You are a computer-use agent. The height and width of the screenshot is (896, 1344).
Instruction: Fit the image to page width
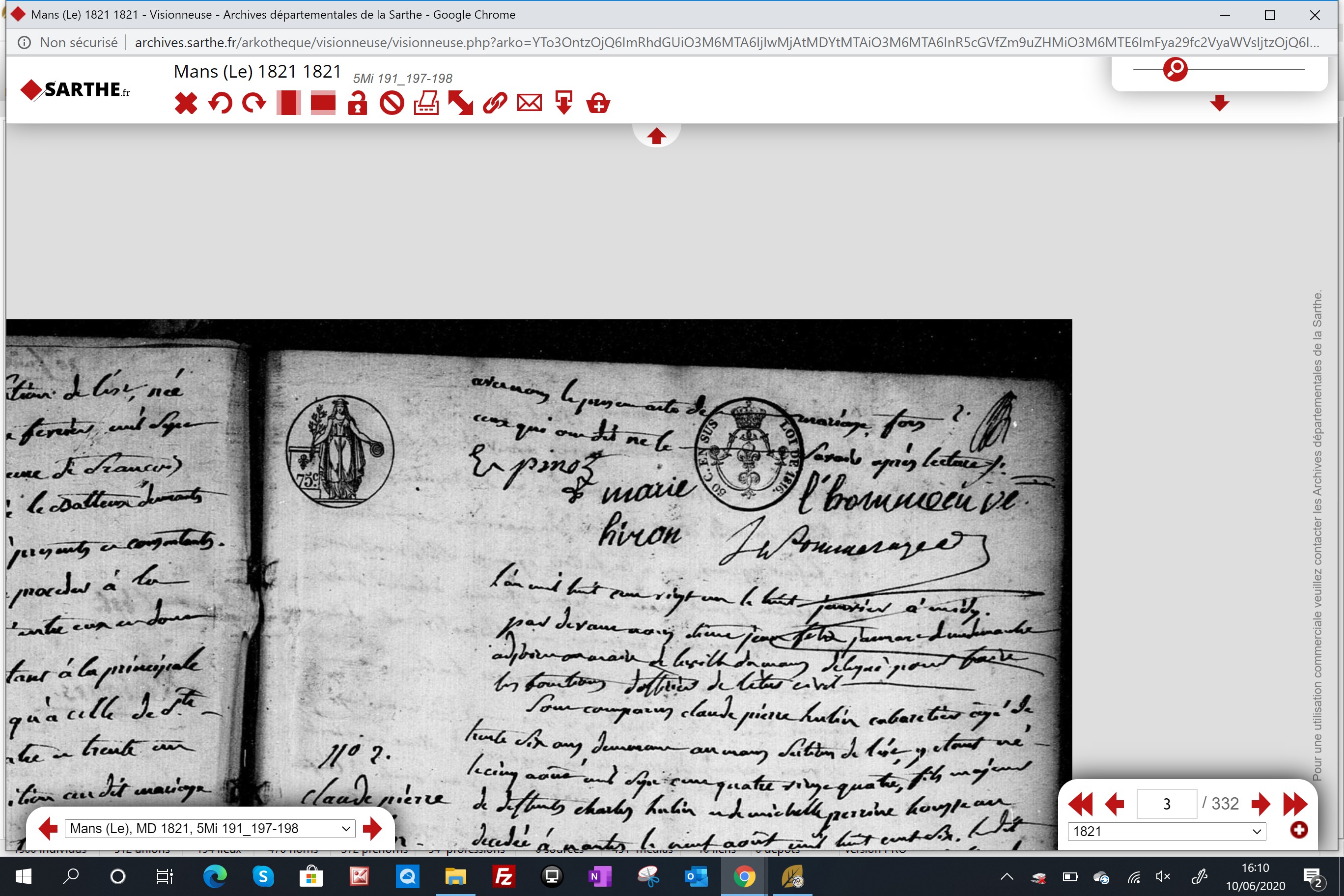point(323,104)
